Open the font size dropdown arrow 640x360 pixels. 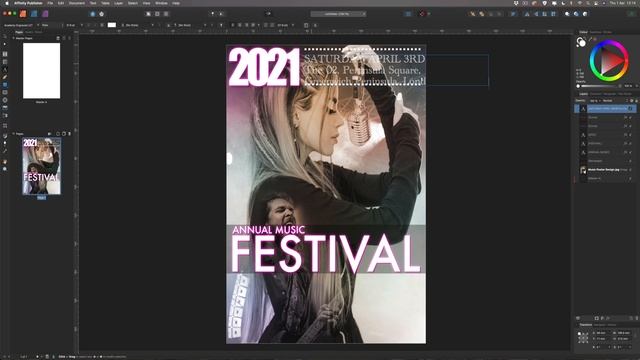pos(82,25)
